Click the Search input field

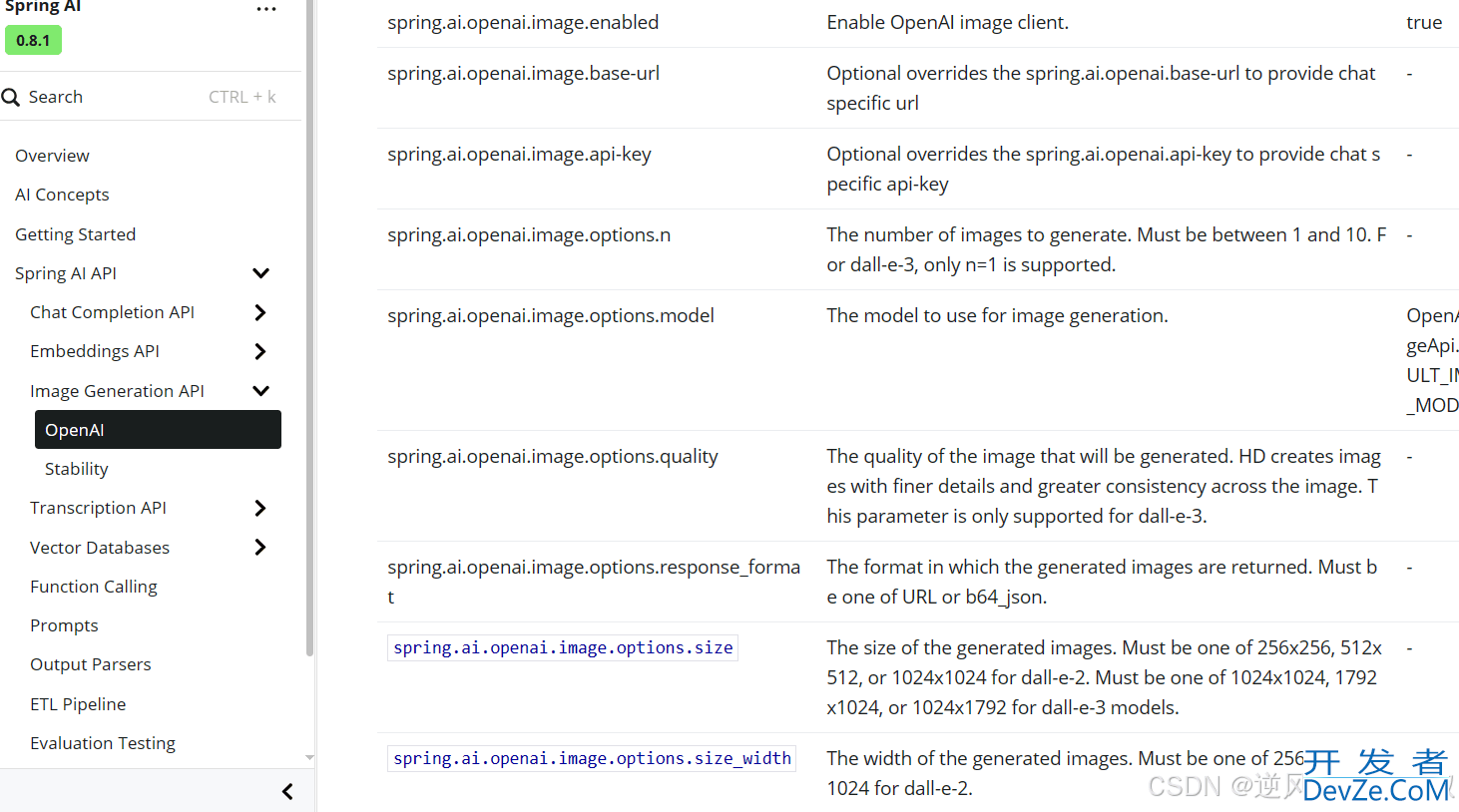coord(150,97)
